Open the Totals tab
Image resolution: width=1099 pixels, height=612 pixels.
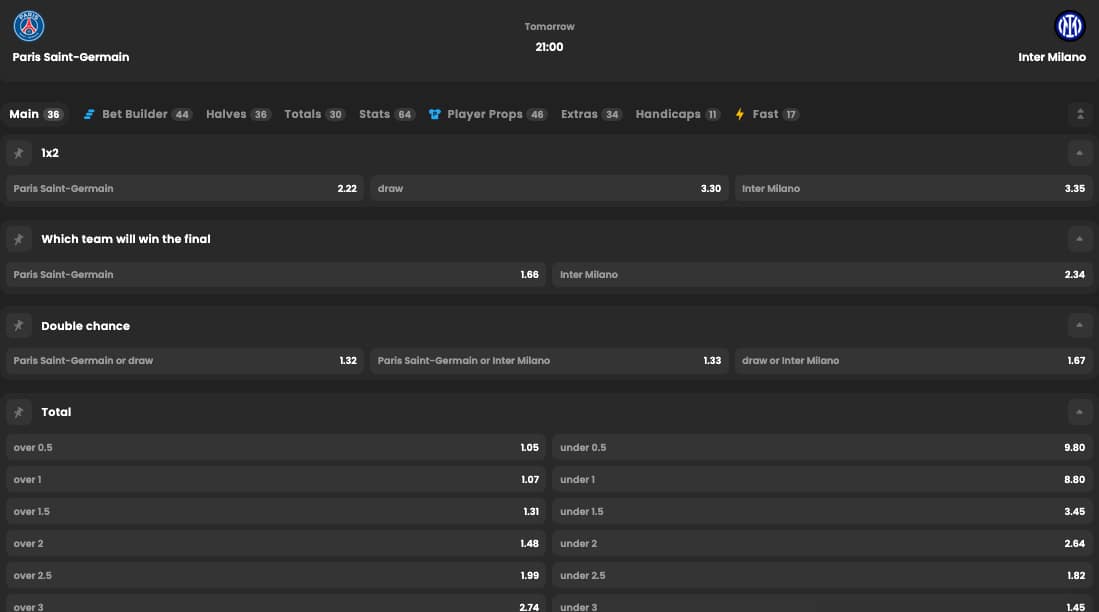point(315,114)
